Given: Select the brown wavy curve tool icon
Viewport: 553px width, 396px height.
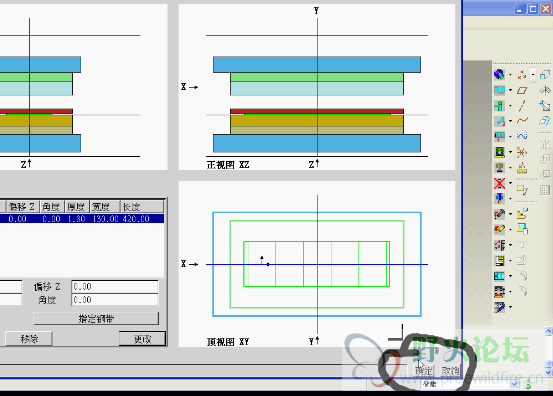Looking at the screenshot, I should pos(522,121).
